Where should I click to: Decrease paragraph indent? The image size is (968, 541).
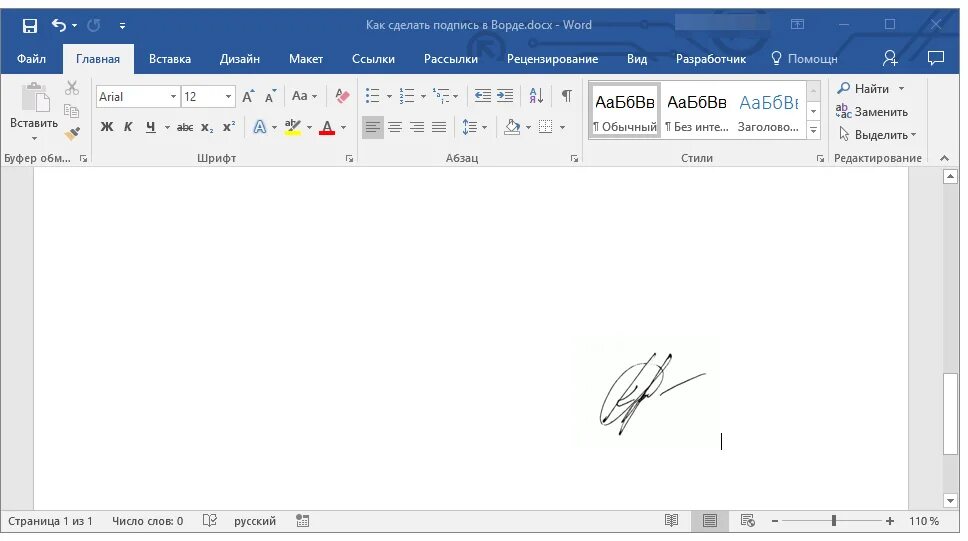pyautogui.click(x=482, y=96)
